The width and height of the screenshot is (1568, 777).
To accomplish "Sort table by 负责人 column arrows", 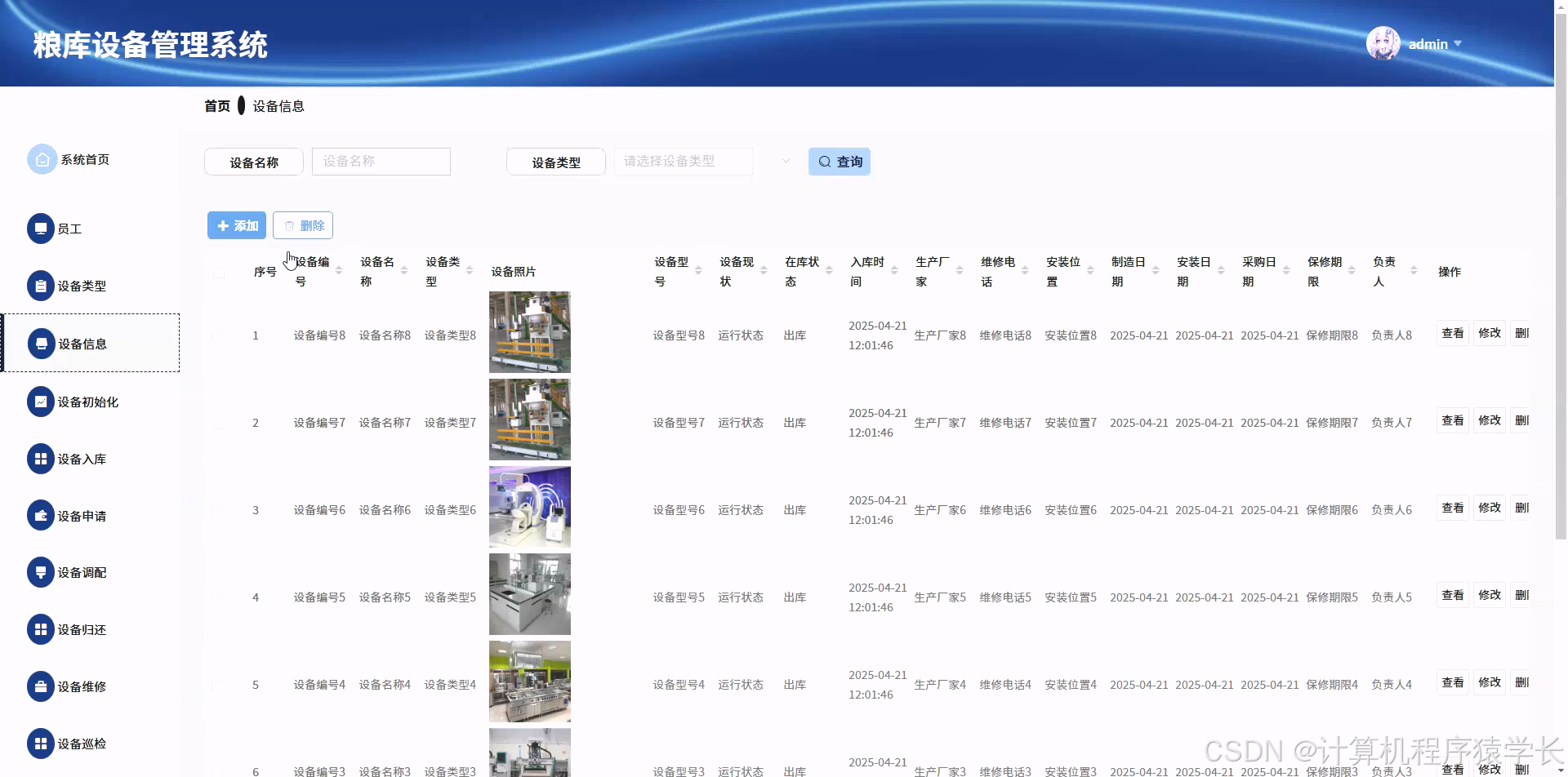I will tap(1414, 270).
